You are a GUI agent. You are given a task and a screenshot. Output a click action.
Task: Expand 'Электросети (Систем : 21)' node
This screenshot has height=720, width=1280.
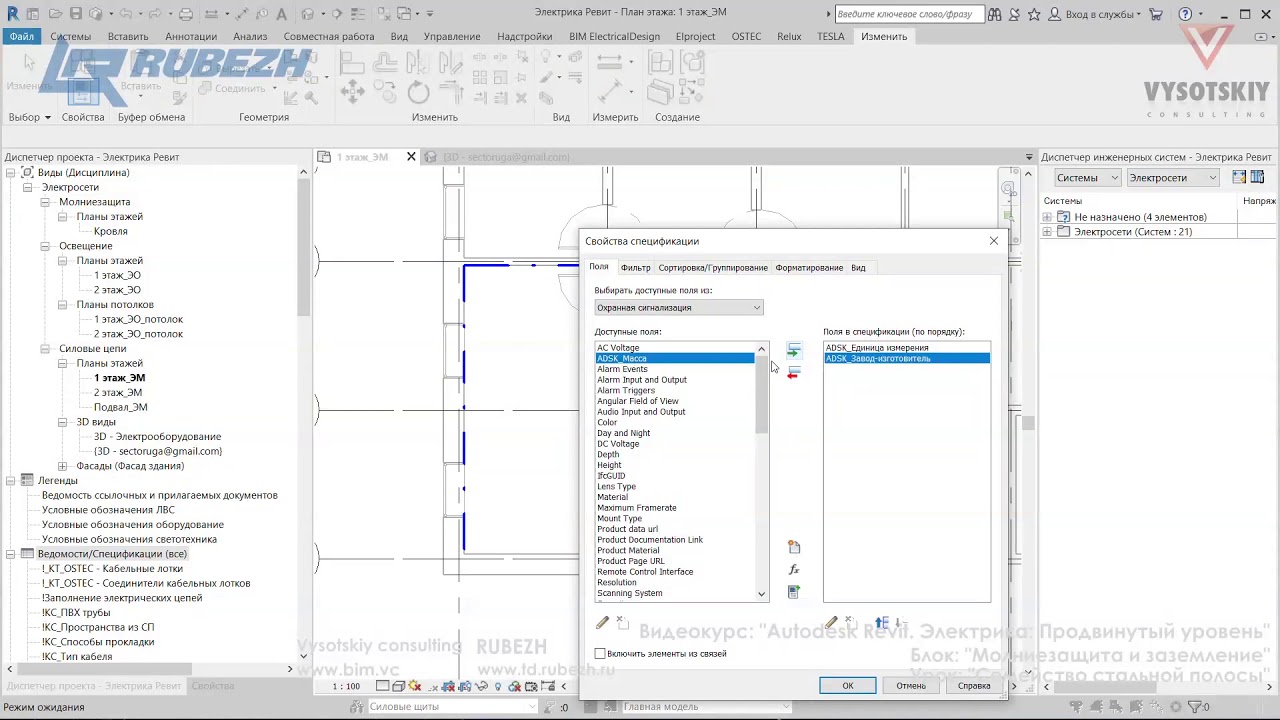click(1047, 232)
